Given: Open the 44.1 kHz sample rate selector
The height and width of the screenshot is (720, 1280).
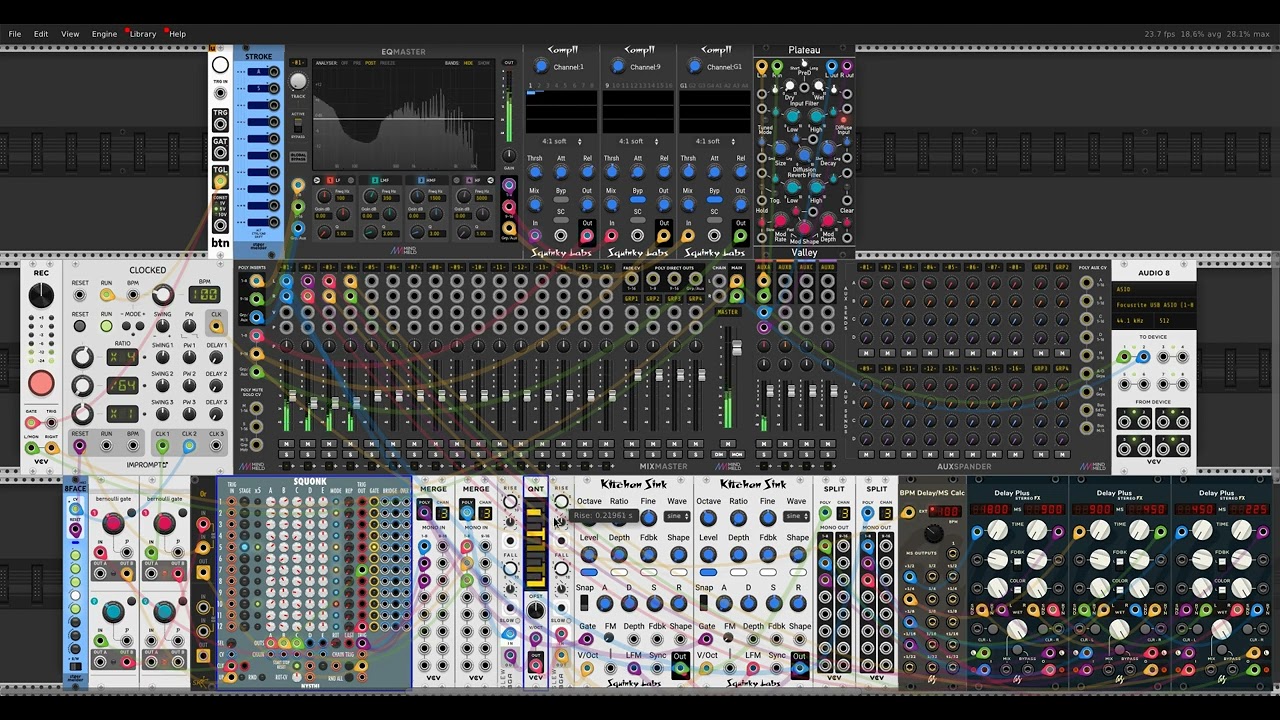Looking at the screenshot, I should click(x=1133, y=321).
